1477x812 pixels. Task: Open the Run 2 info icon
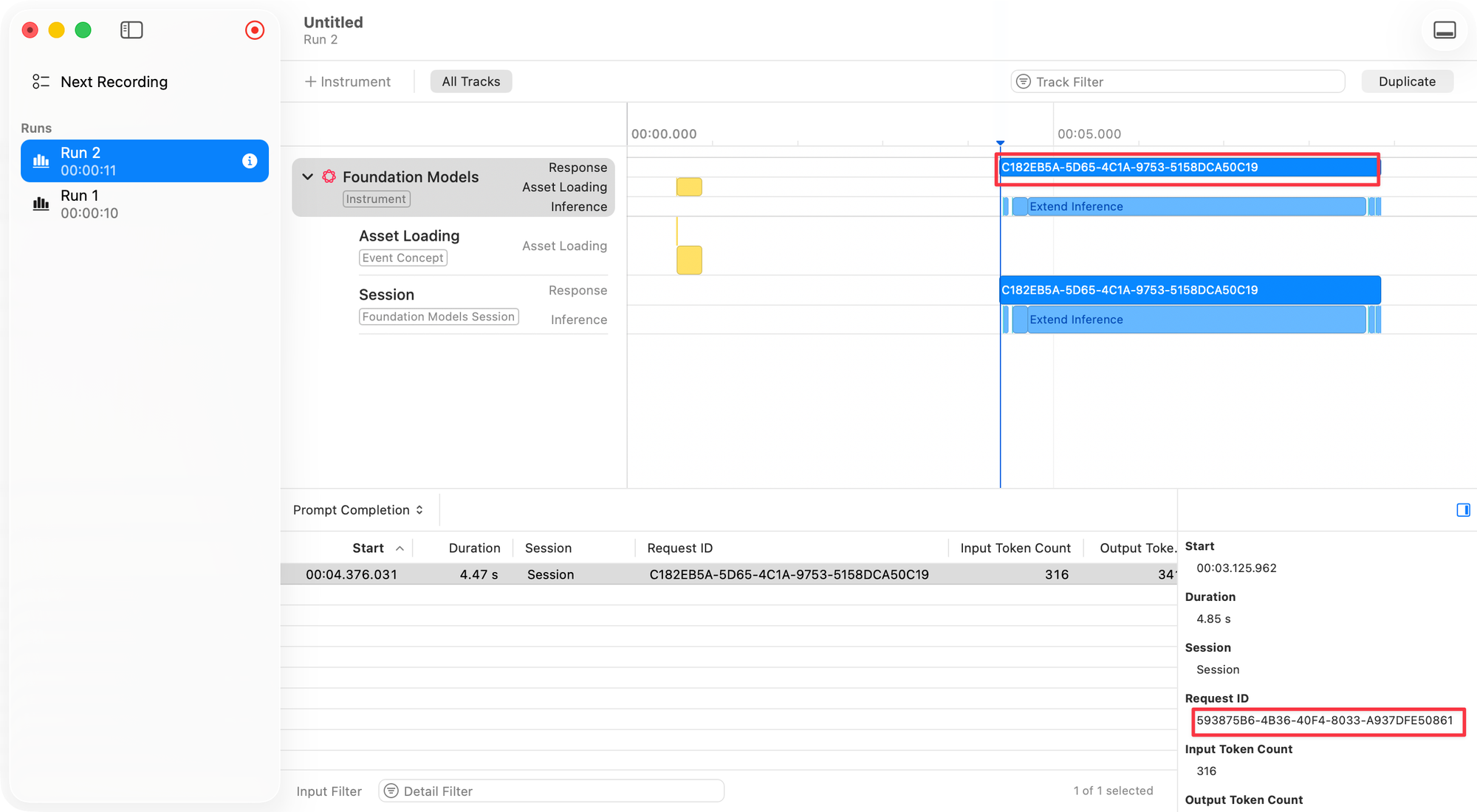[250, 161]
